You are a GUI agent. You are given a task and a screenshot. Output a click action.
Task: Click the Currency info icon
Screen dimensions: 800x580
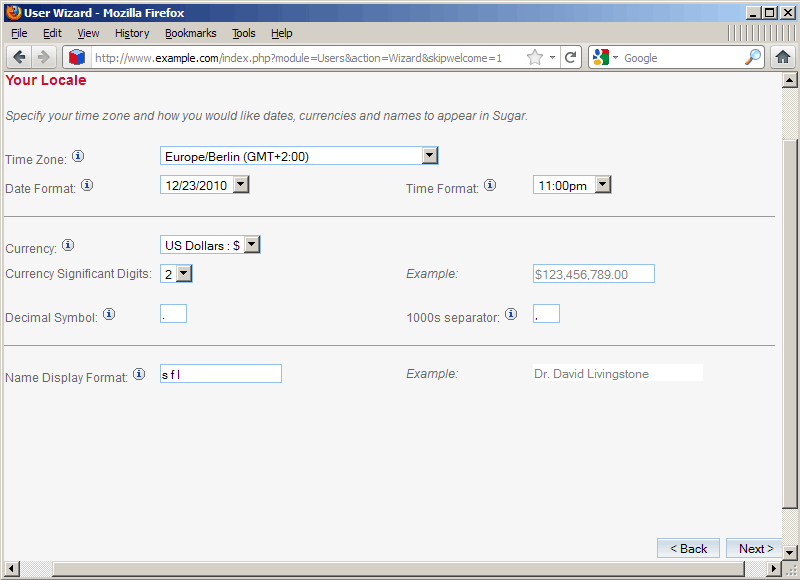[x=67, y=245]
